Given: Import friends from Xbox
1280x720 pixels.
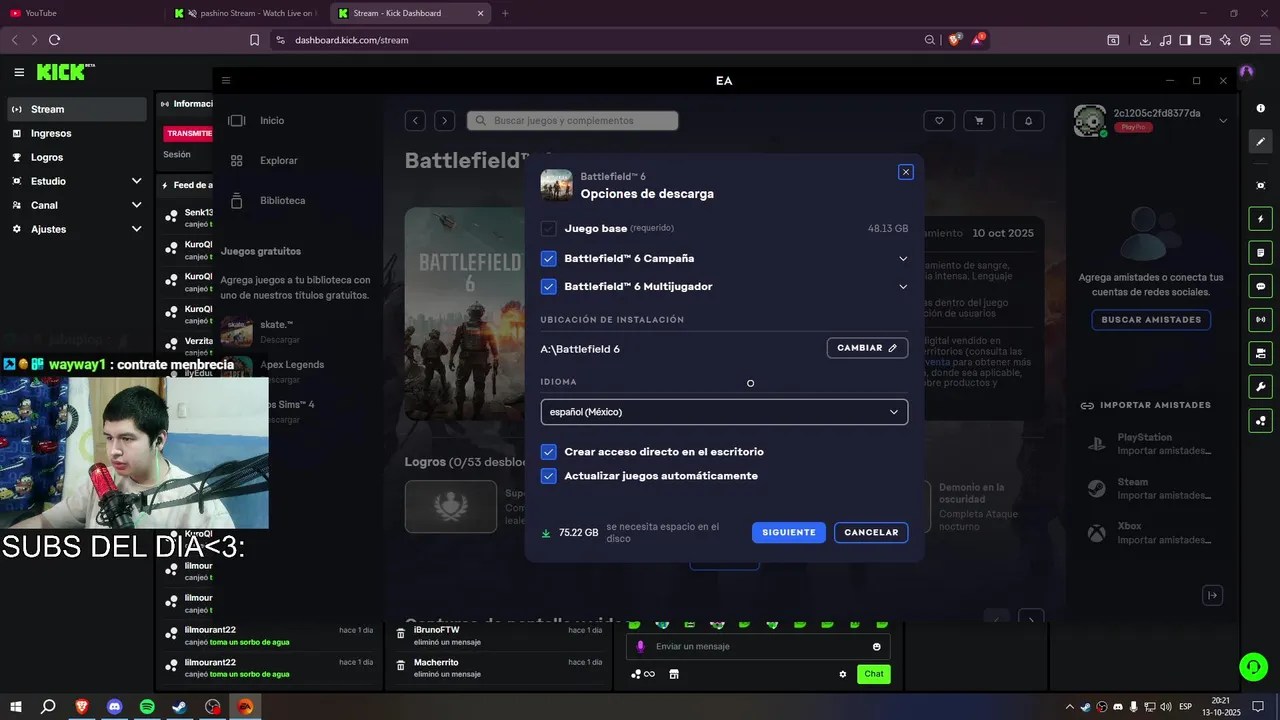Looking at the screenshot, I should coord(1151,533).
